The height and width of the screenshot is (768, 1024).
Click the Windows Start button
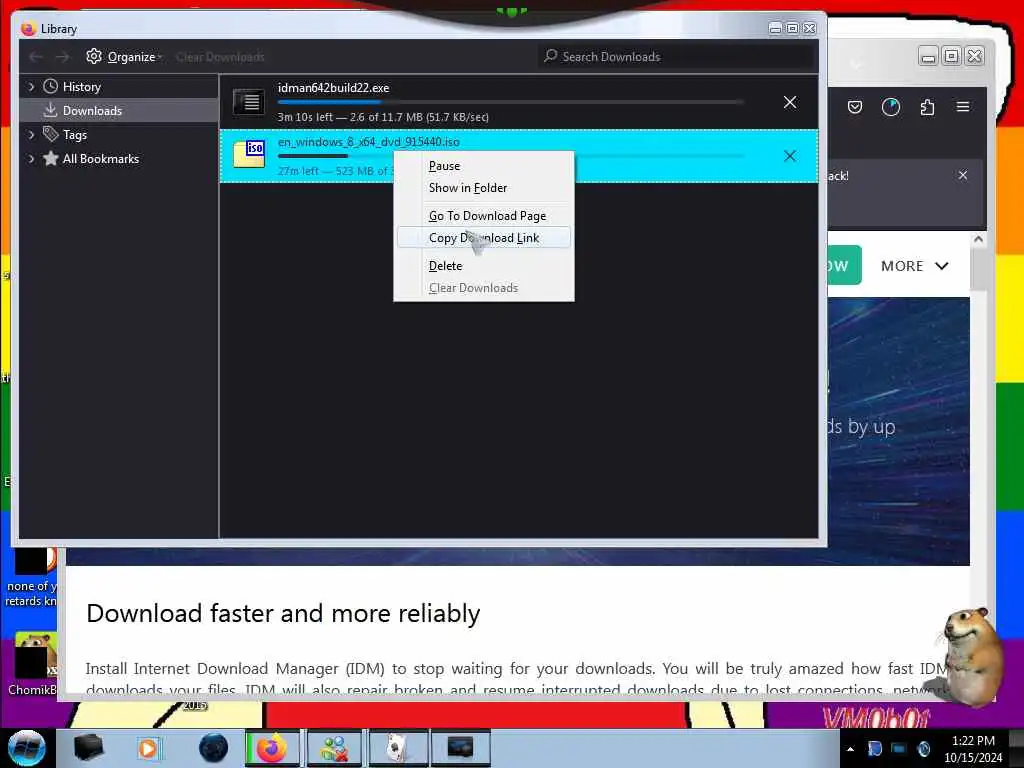point(27,748)
